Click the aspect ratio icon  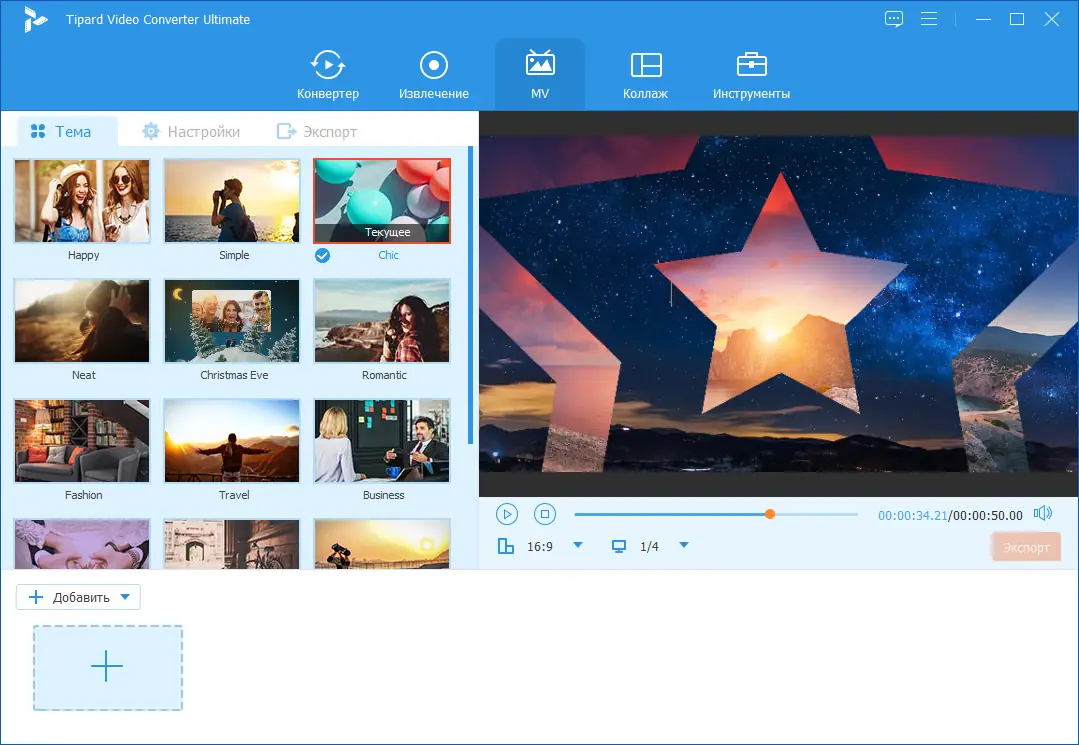[506, 546]
